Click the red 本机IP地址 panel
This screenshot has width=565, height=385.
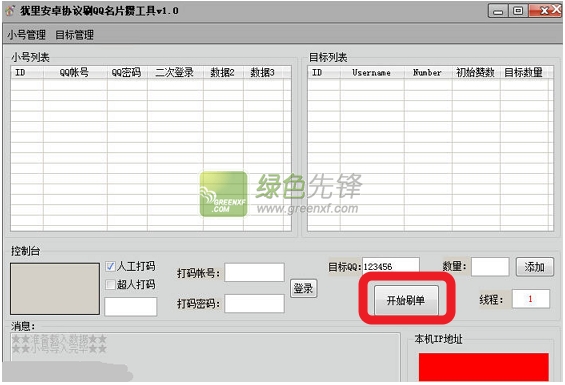tap(484, 367)
